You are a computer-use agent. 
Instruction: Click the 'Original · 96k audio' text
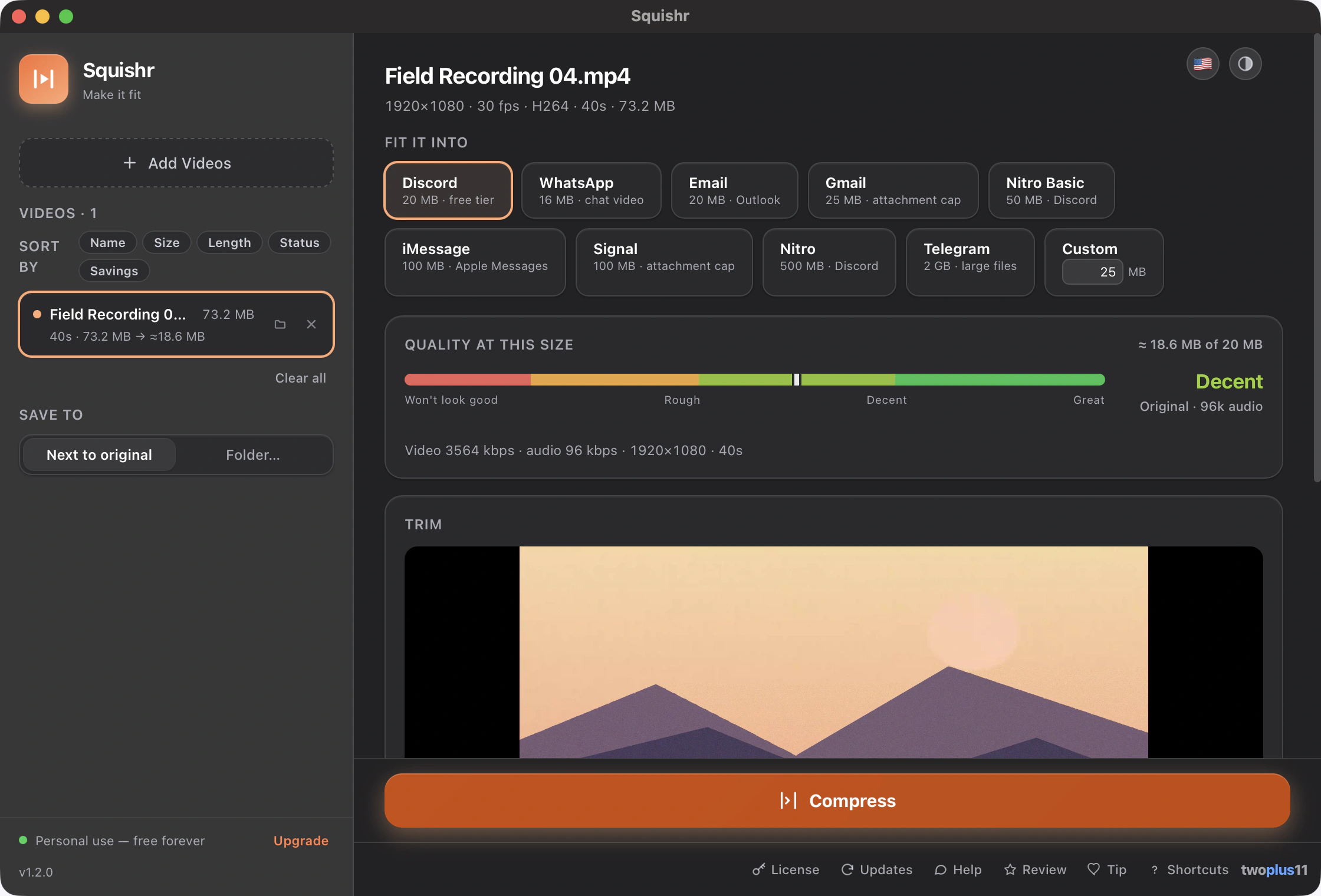tap(1201, 406)
